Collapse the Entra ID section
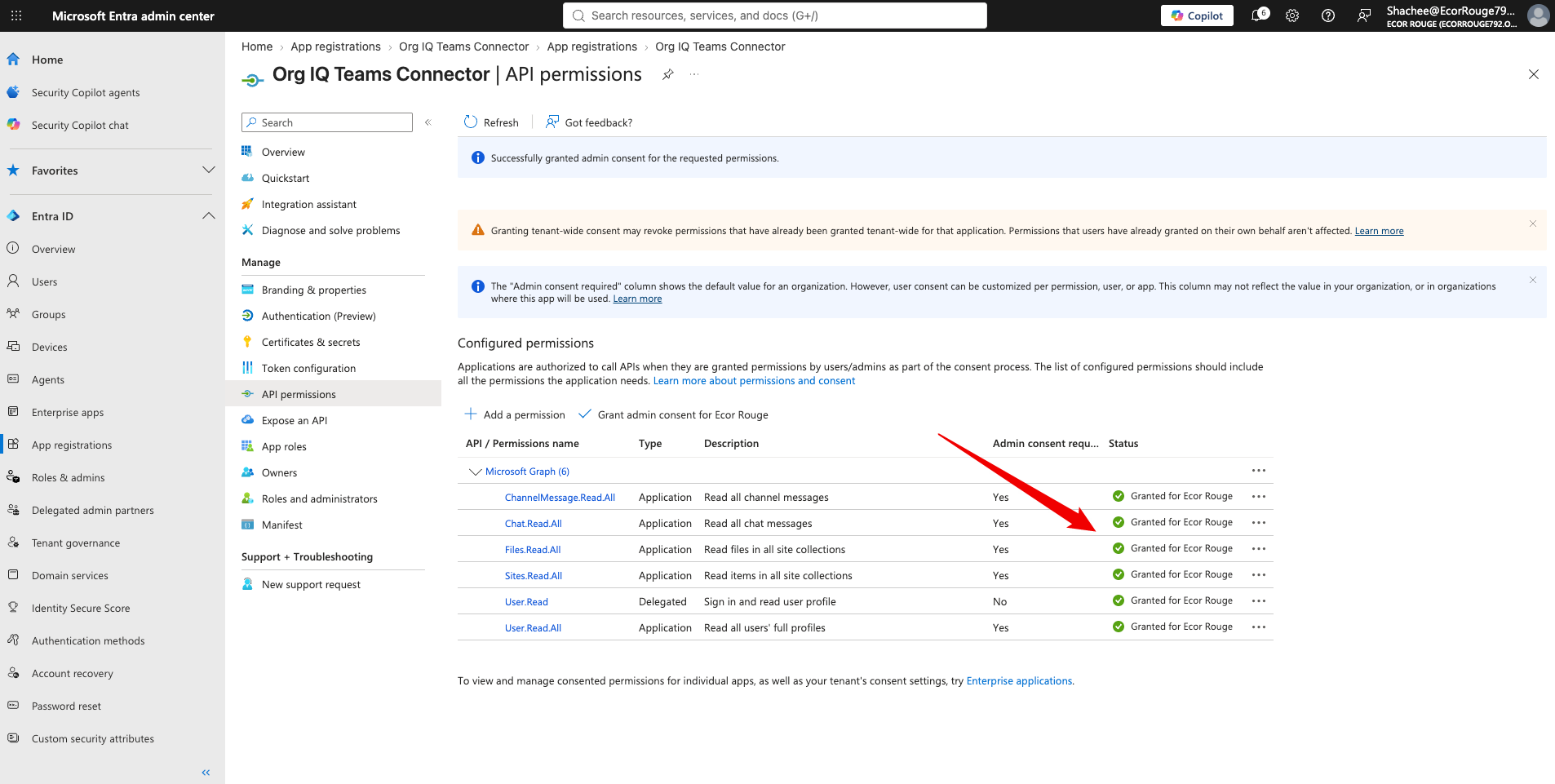The height and width of the screenshot is (784, 1555). (x=208, y=216)
